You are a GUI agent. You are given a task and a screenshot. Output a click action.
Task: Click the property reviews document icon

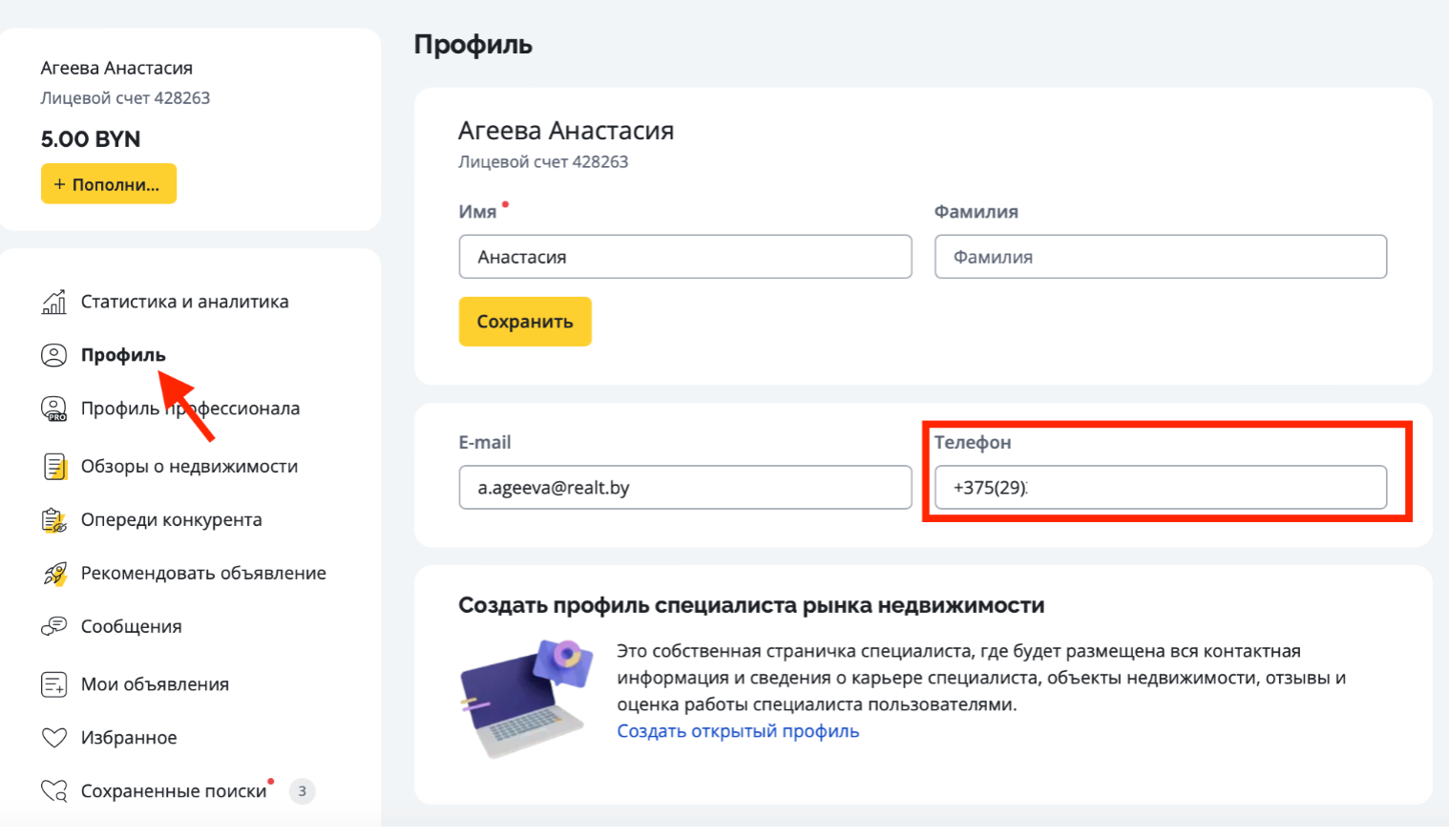[x=54, y=467]
